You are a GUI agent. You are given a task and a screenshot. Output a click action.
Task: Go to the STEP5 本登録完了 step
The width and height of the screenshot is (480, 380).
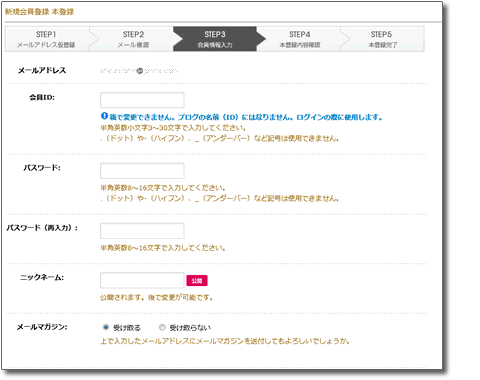point(382,39)
